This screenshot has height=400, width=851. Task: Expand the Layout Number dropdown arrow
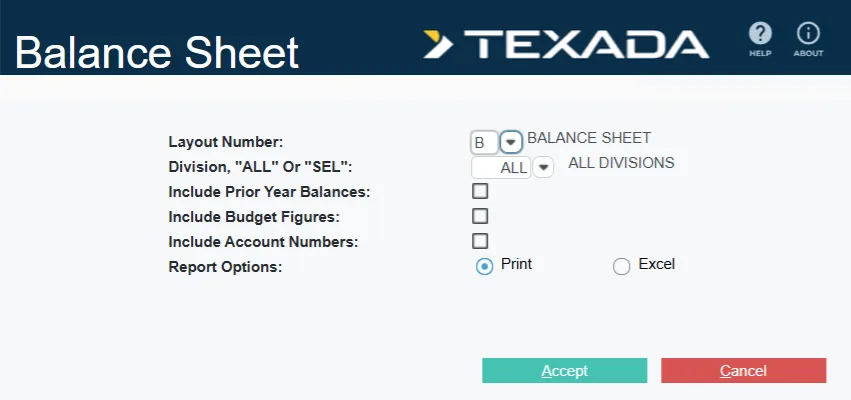click(x=511, y=142)
